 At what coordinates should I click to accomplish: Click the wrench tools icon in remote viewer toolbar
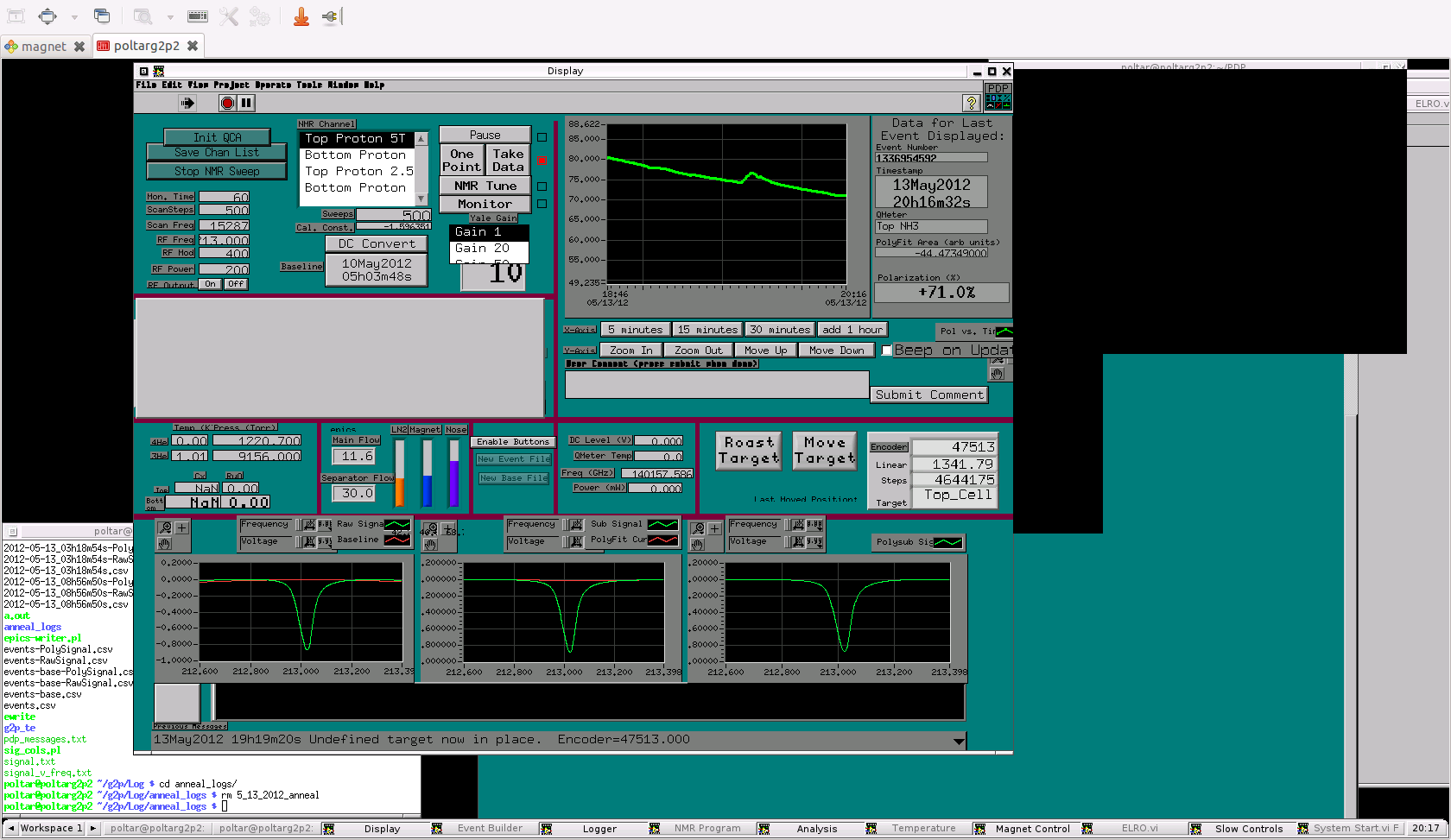point(229,16)
